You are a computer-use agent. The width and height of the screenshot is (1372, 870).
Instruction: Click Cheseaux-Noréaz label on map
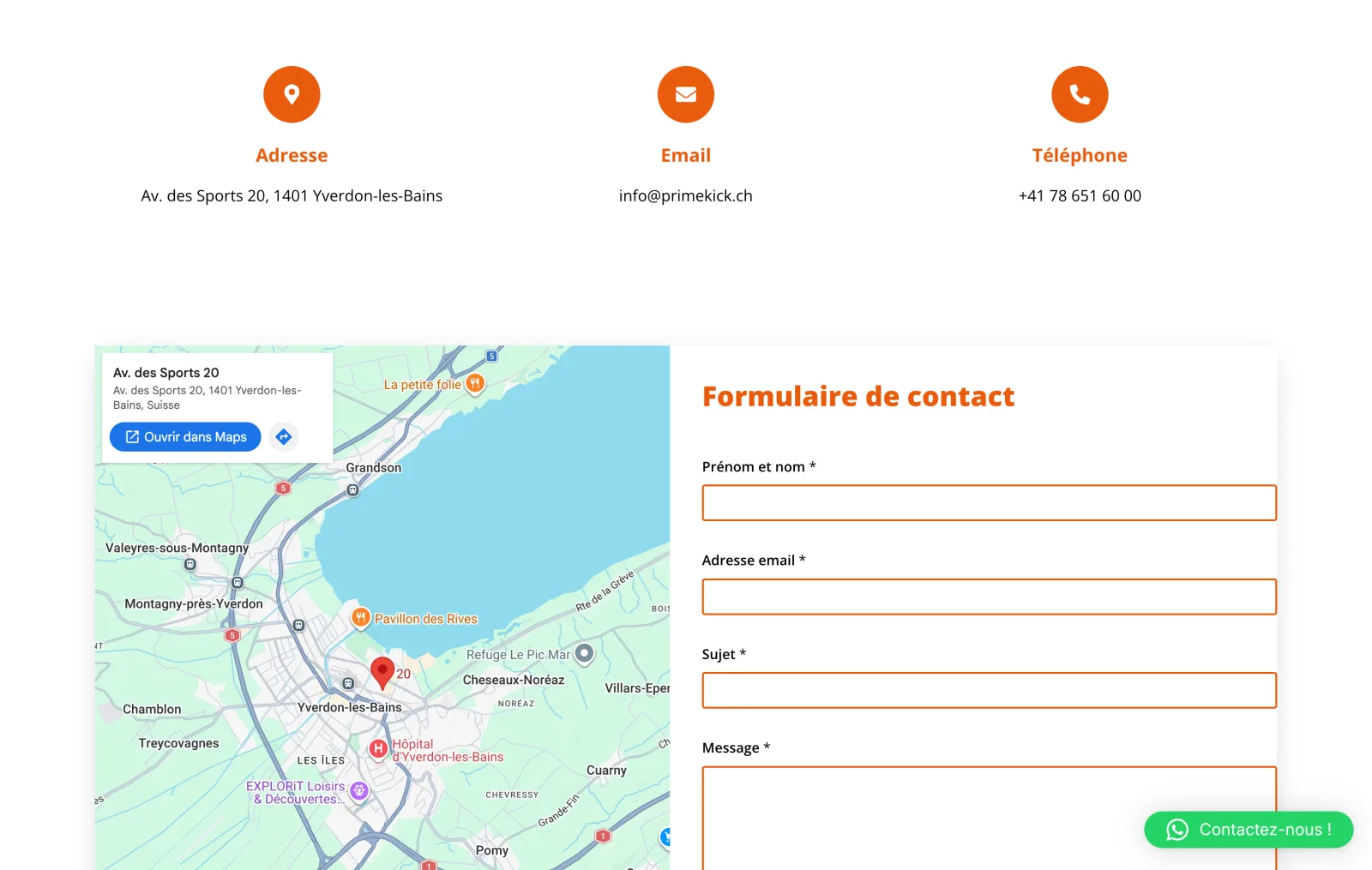pos(514,680)
